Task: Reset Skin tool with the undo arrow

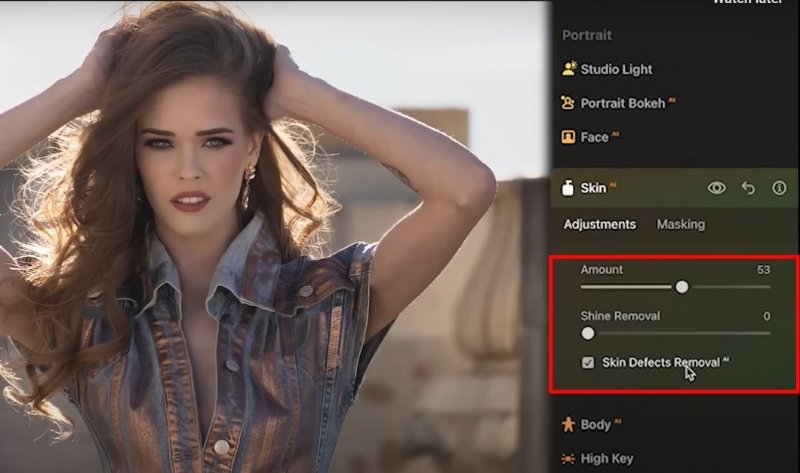Action: click(x=748, y=188)
